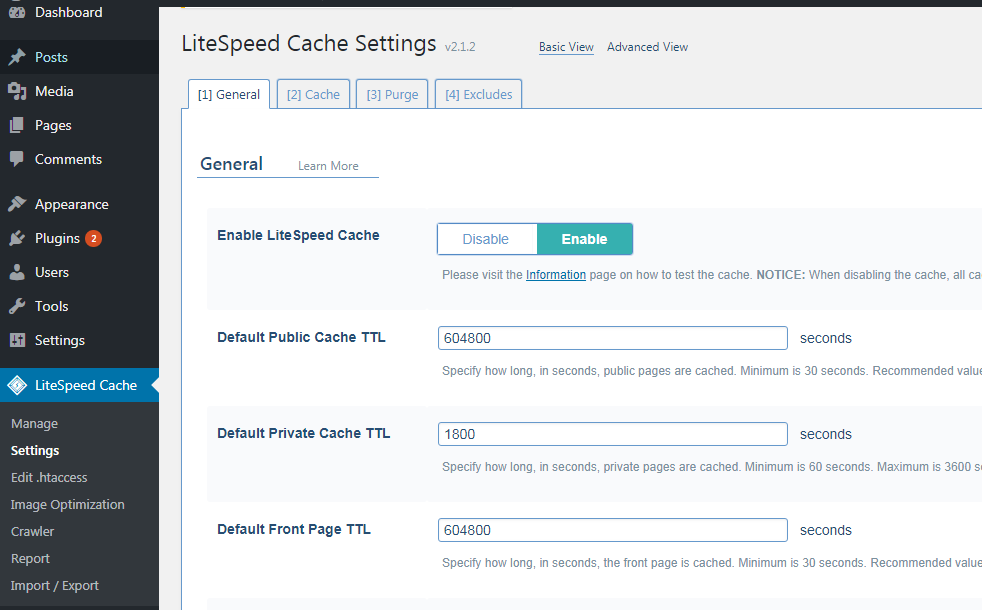Click the Default Front Page TTL field

click(x=612, y=530)
